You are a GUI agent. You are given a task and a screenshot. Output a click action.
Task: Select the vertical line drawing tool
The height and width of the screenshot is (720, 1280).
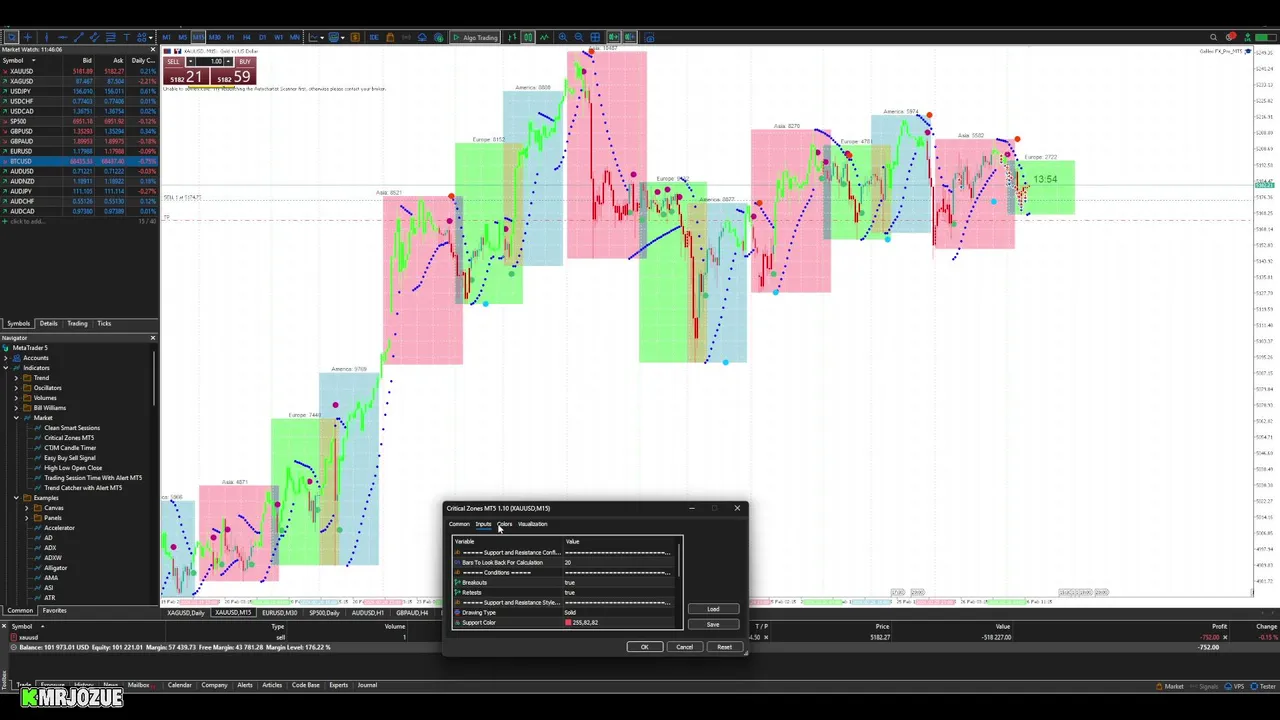tap(46, 37)
